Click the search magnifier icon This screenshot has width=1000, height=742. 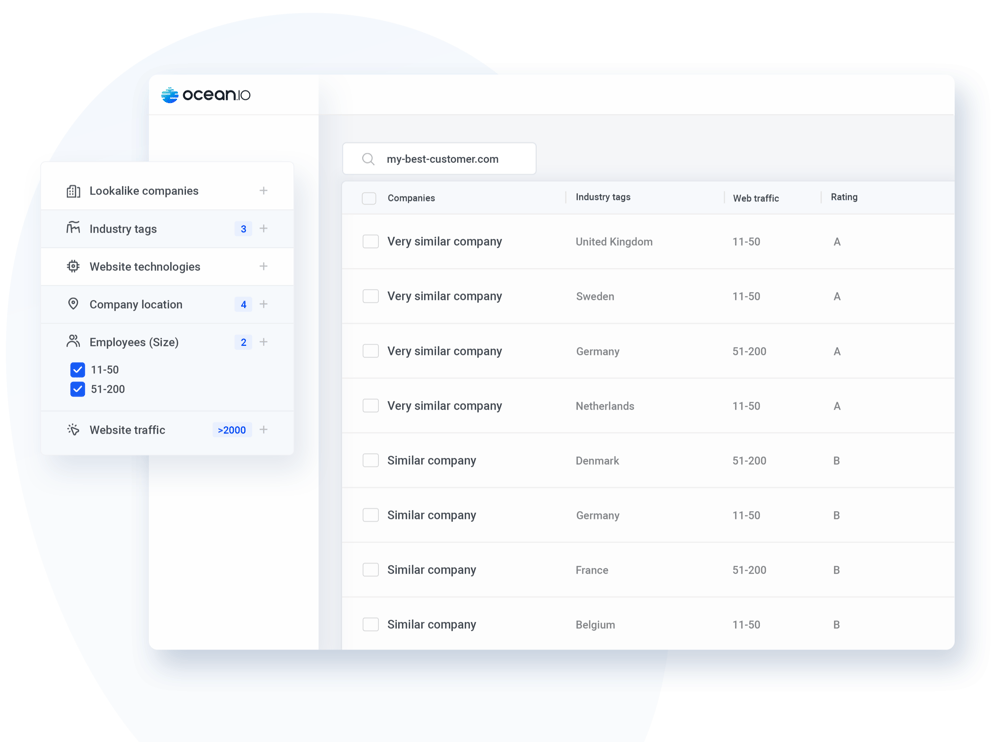point(368,159)
